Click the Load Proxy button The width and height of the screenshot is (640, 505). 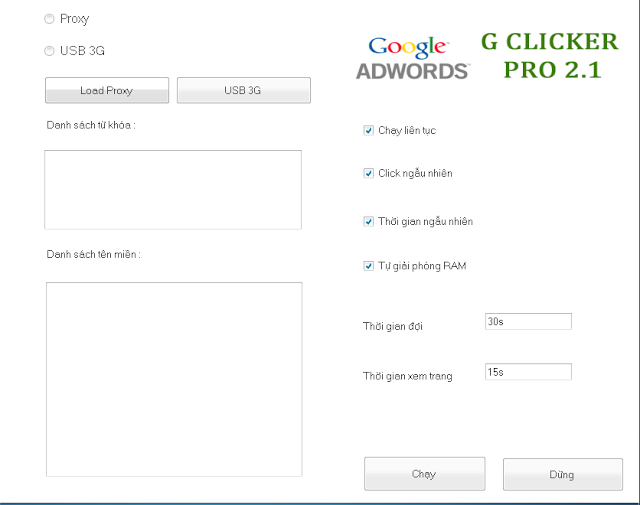[107, 90]
